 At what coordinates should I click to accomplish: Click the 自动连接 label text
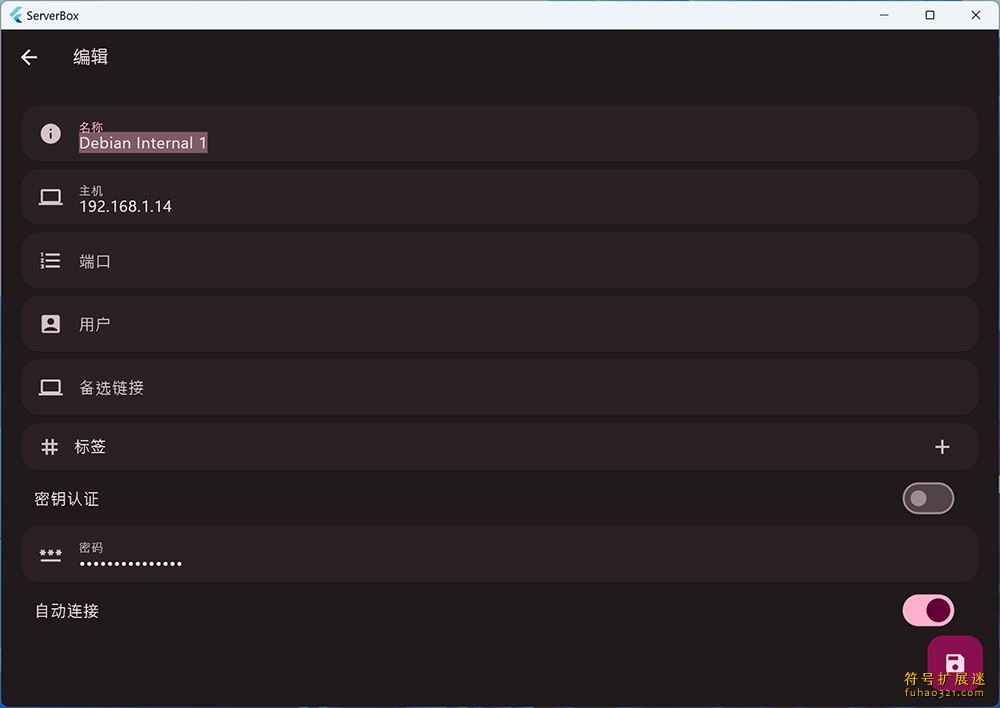pyautogui.click(x=67, y=611)
